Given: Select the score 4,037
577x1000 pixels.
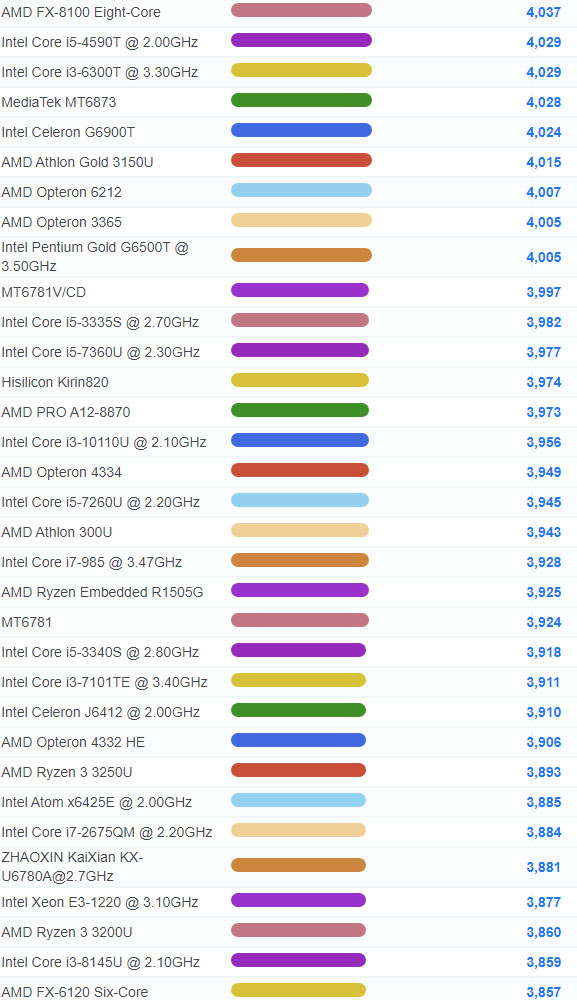Looking at the screenshot, I should point(543,12).
